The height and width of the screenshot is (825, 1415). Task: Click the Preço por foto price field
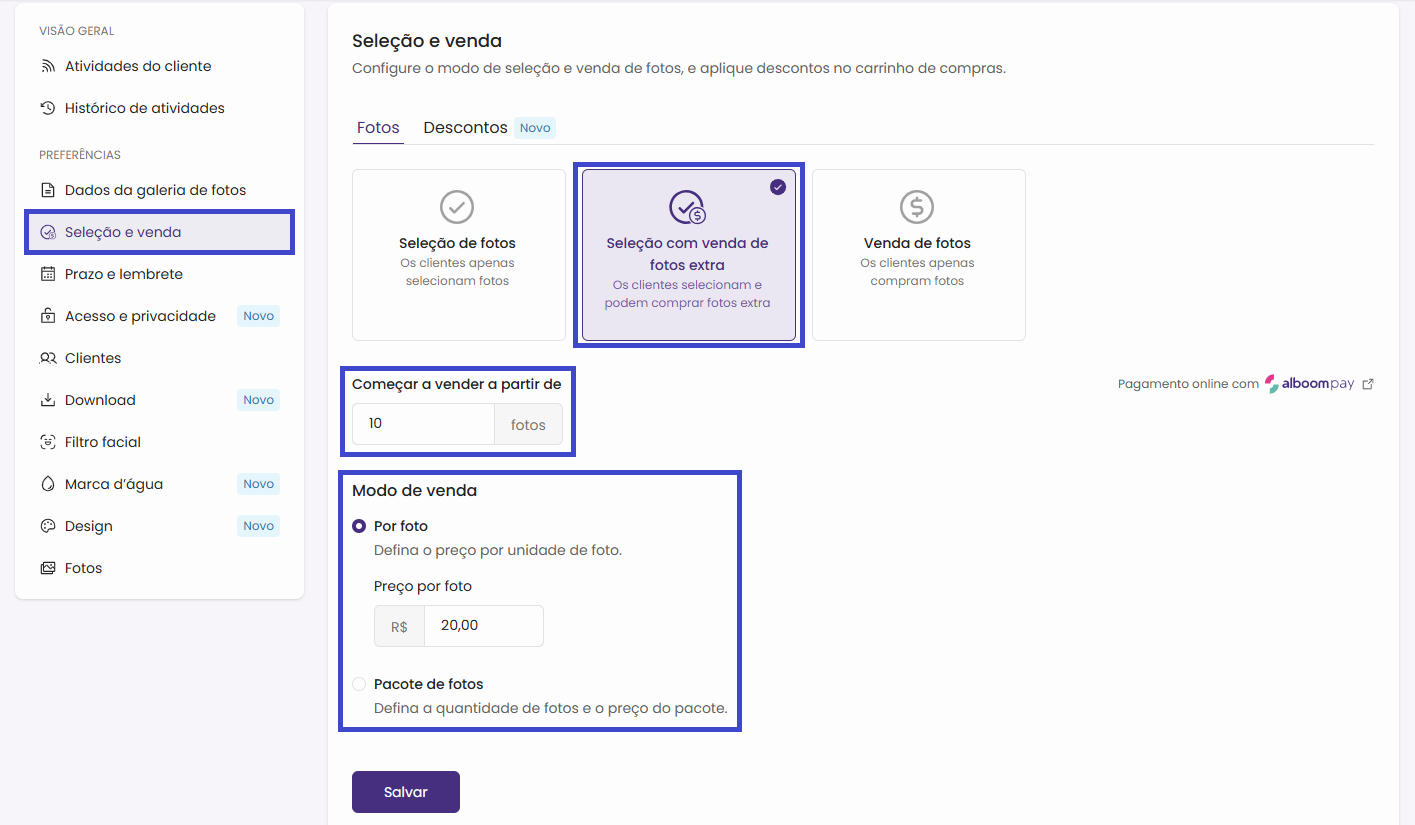point(483,626)
